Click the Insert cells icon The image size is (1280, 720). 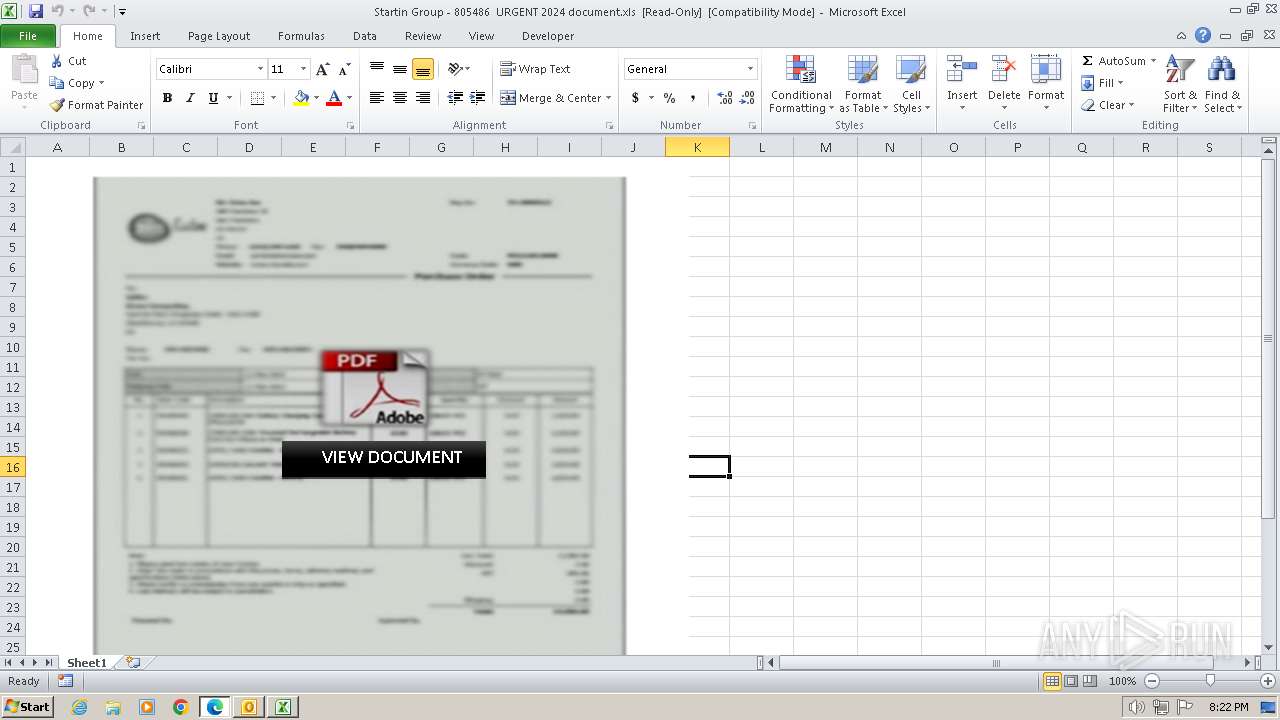coord(962,70)
